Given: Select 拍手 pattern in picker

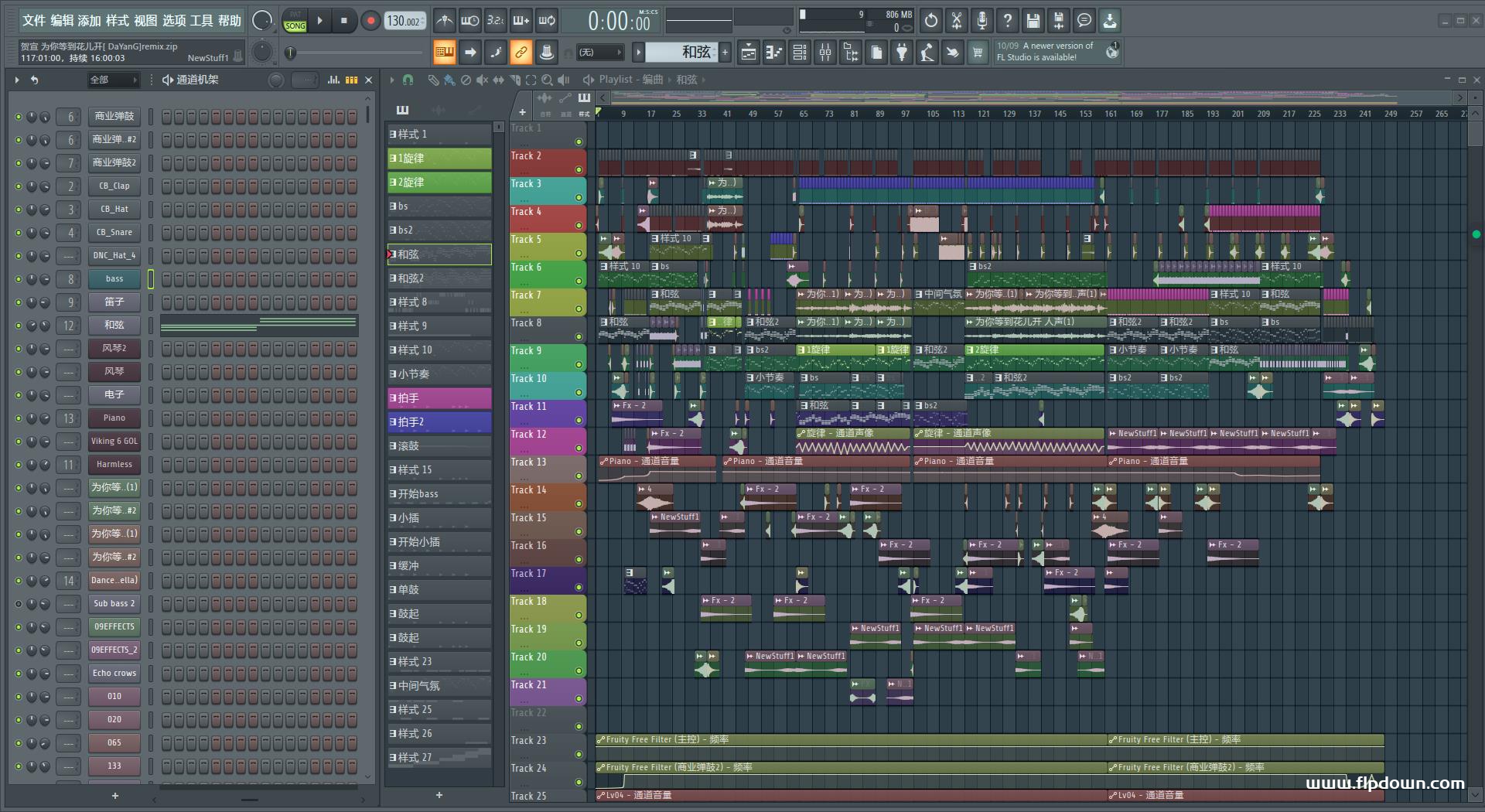Looking at the screenshot, I should 439,398.
